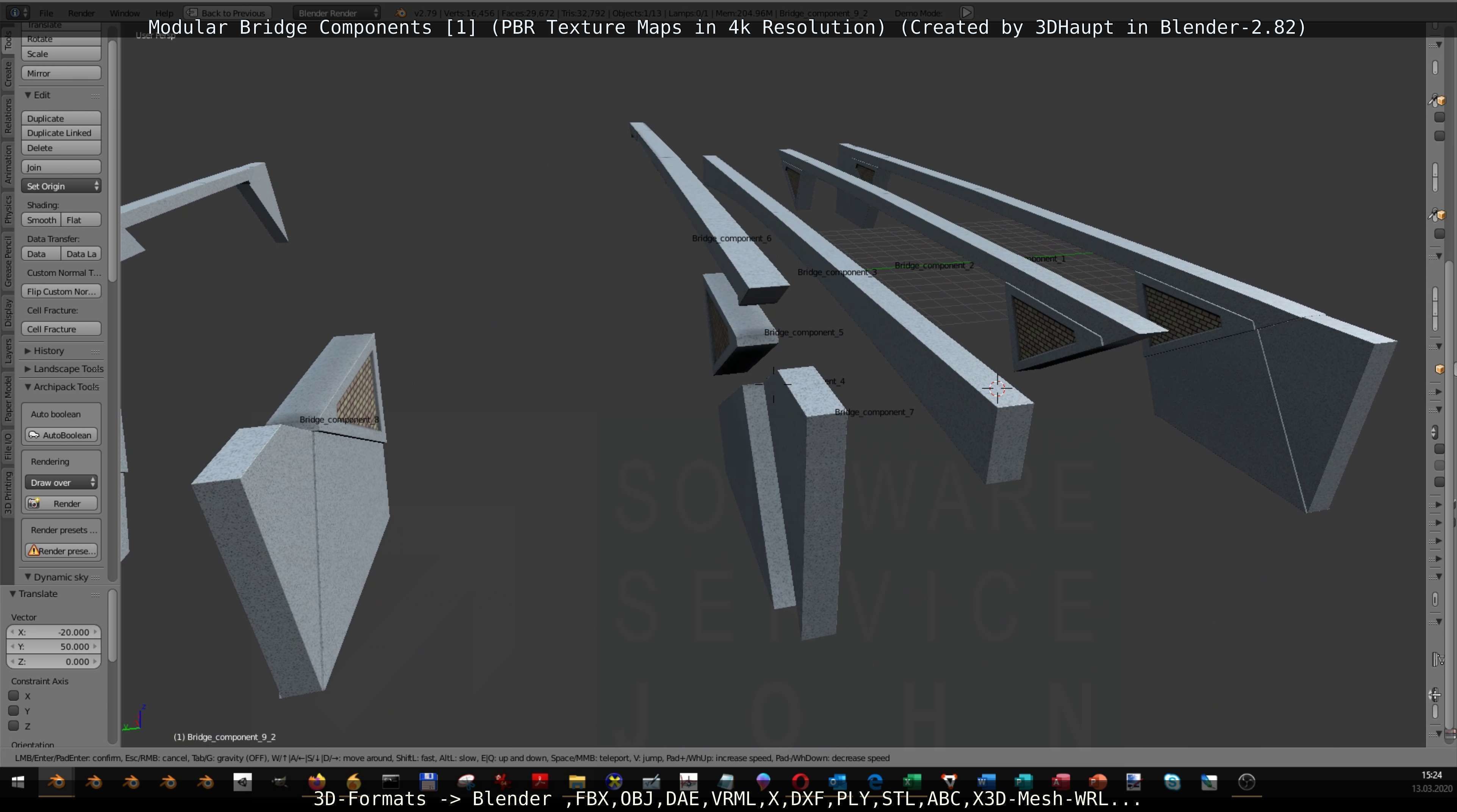Screen dimensions: 1457x812
Task: Open the Blender Render engine dropdown
Action: tap(336, 12)
